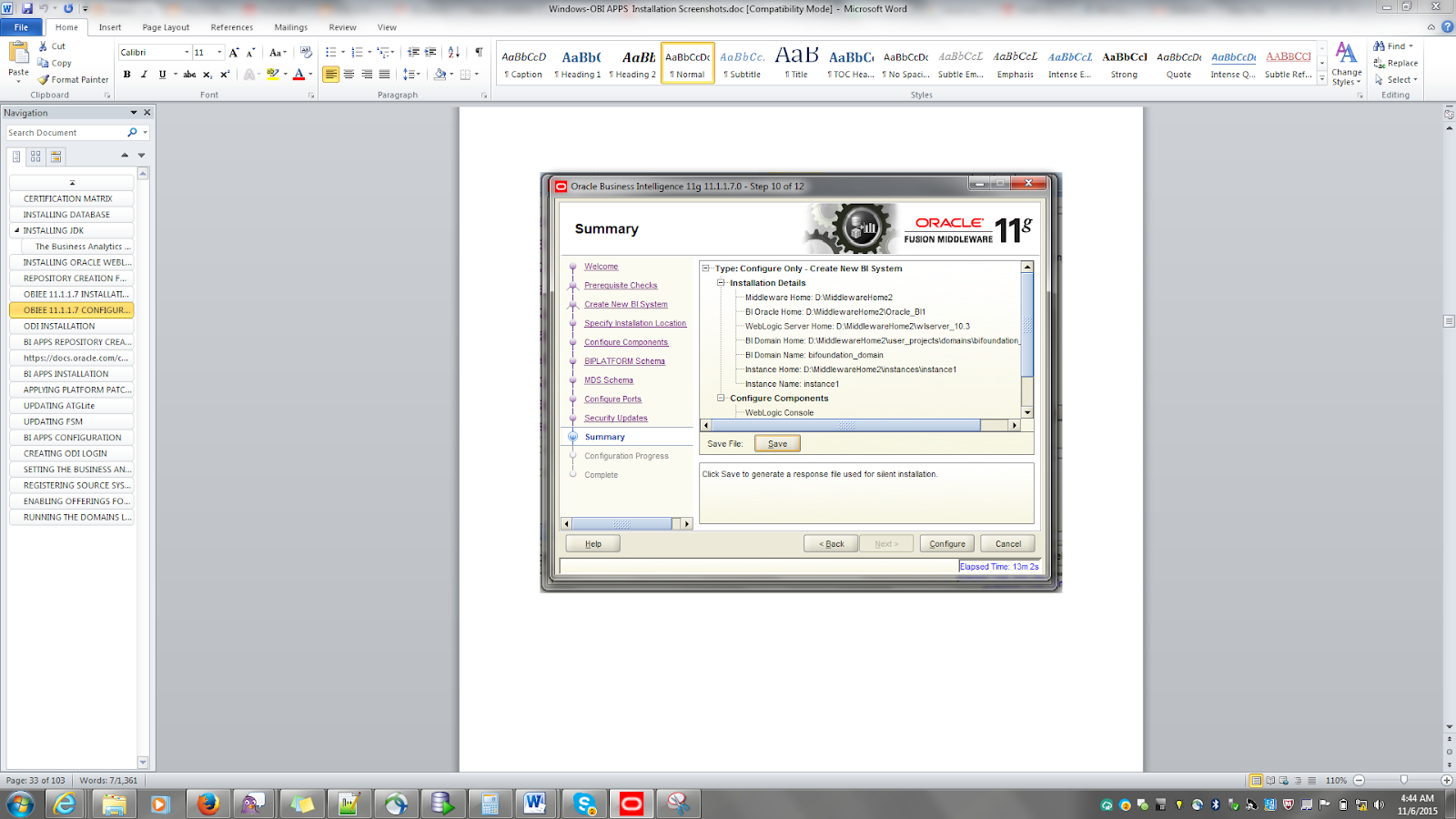
Task: Open the Change Styles menu
Action: pyautogui.click(x=1346, y=64)
